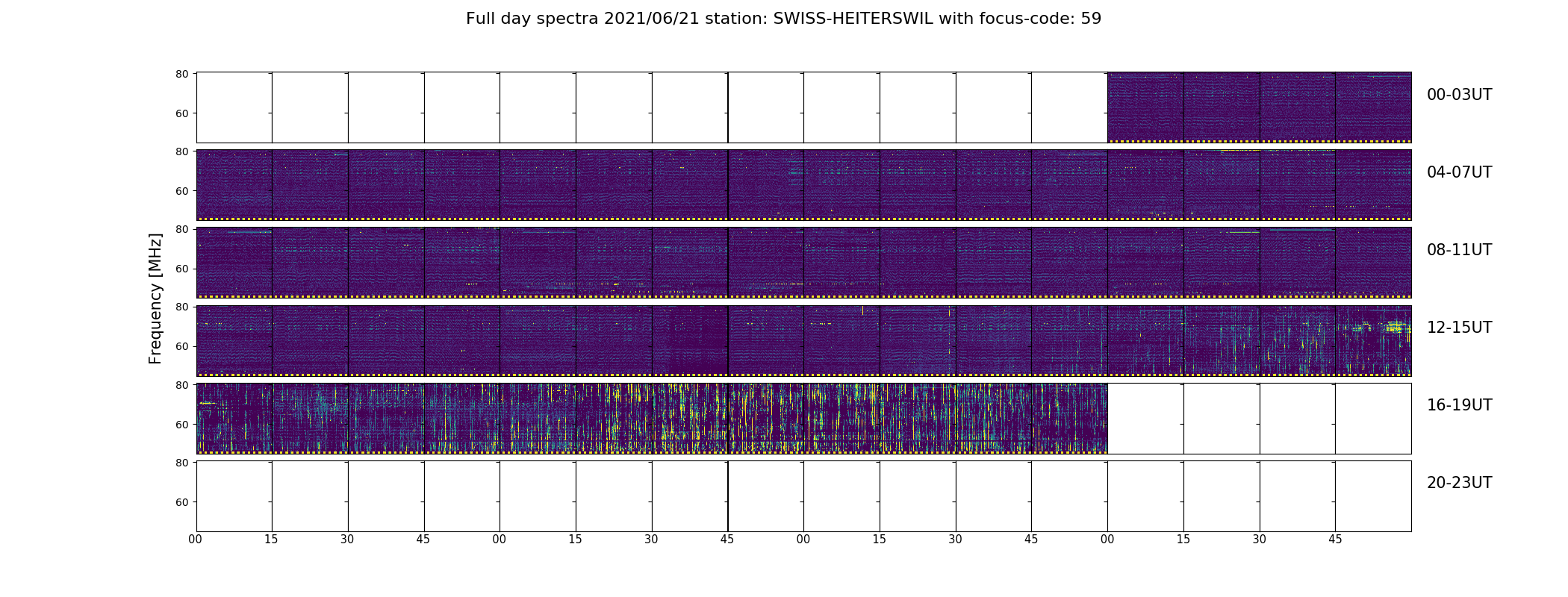The image size is (1568, 597).
Task: Click the first spectrogram segment in 00-03UT row
Action: pos(1145,107)
